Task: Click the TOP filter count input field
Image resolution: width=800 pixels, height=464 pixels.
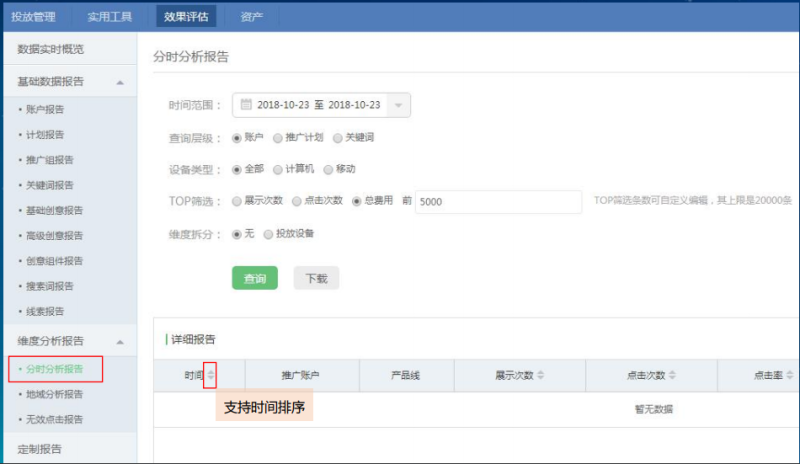Action: click(x=498, y=202)
